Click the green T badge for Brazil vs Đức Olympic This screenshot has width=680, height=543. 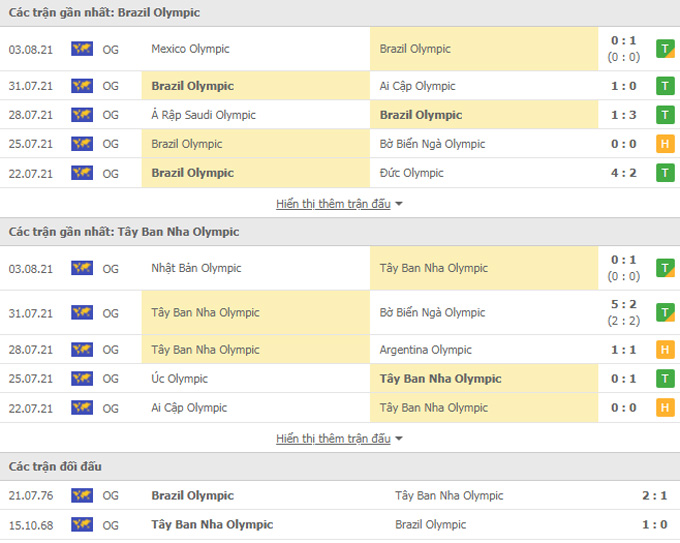pos(663,173)
